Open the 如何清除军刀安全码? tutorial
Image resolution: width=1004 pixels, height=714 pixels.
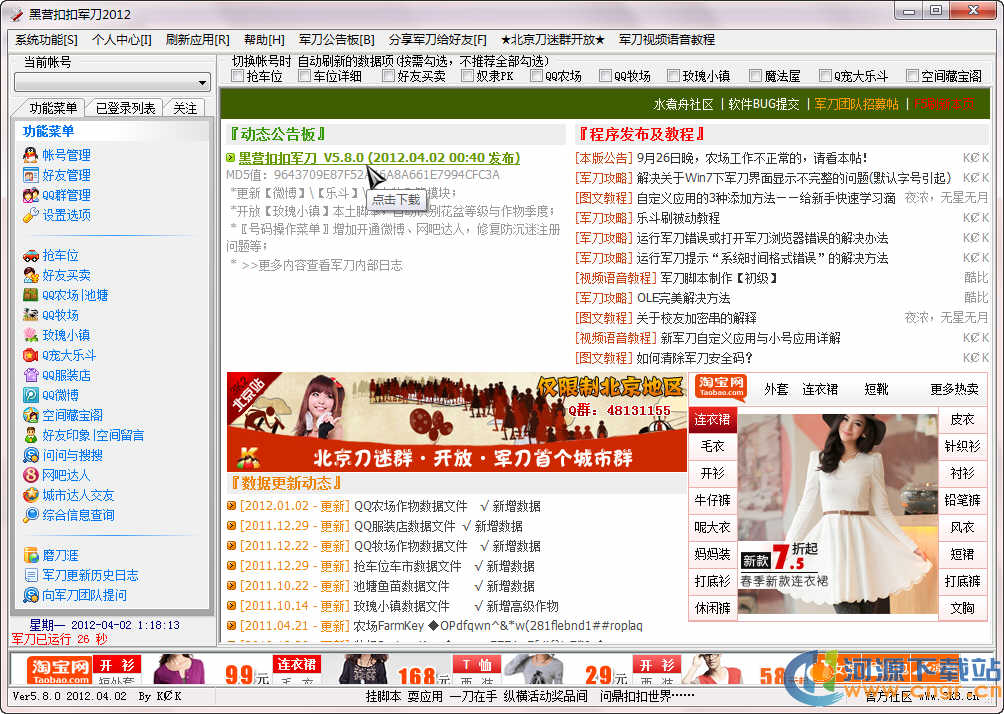pos(694,357)
